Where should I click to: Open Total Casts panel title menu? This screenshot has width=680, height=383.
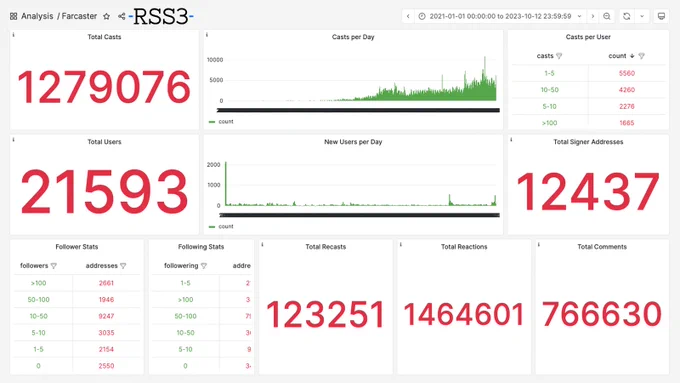[x=104, y=37]
